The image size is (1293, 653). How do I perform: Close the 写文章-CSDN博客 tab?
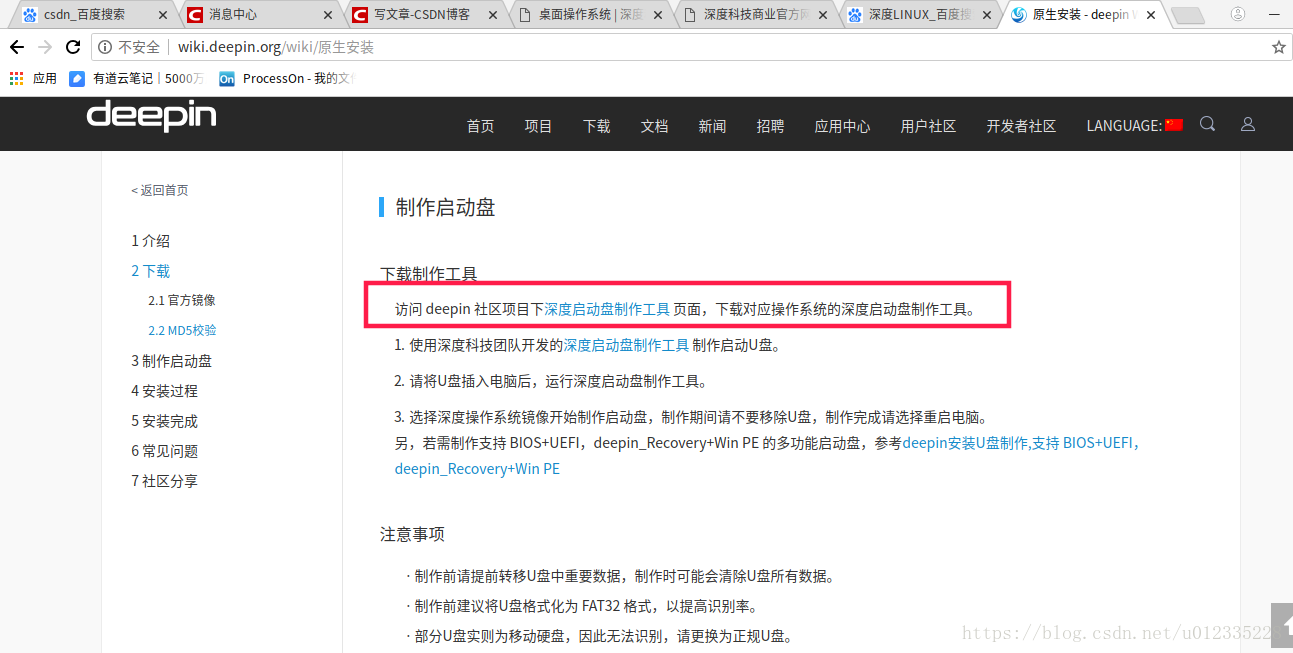[x=493, y=15]
